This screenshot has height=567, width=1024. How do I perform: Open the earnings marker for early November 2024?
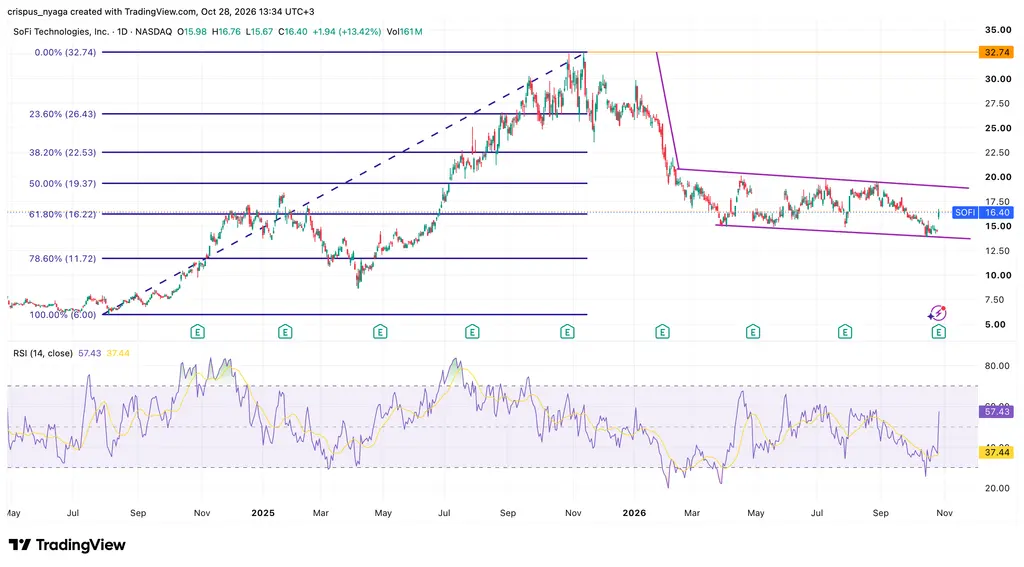coord(197,332)
